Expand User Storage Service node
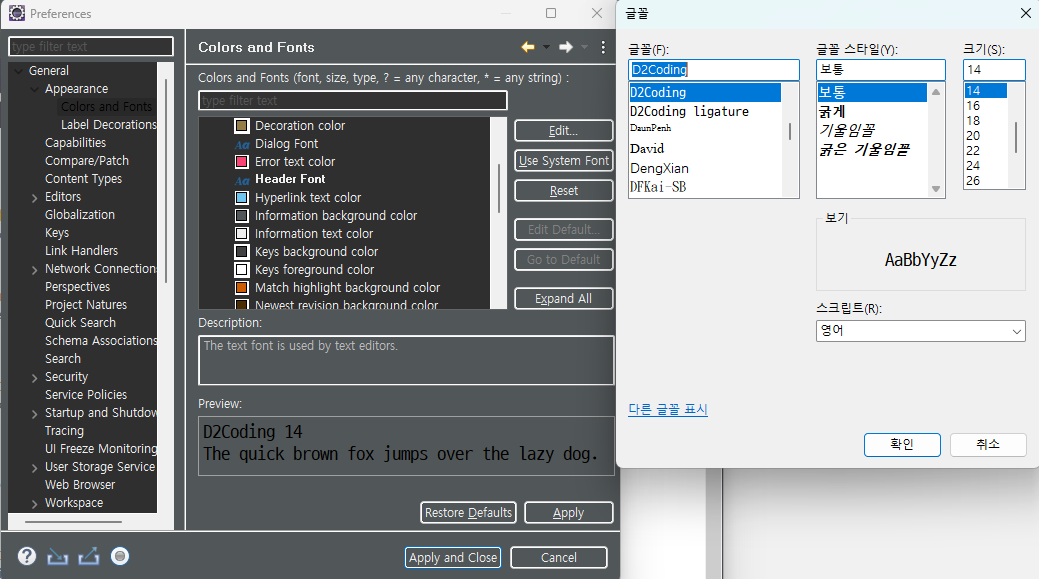The height and width of the screenshot is (579, 1039). (x=34, y=468)
